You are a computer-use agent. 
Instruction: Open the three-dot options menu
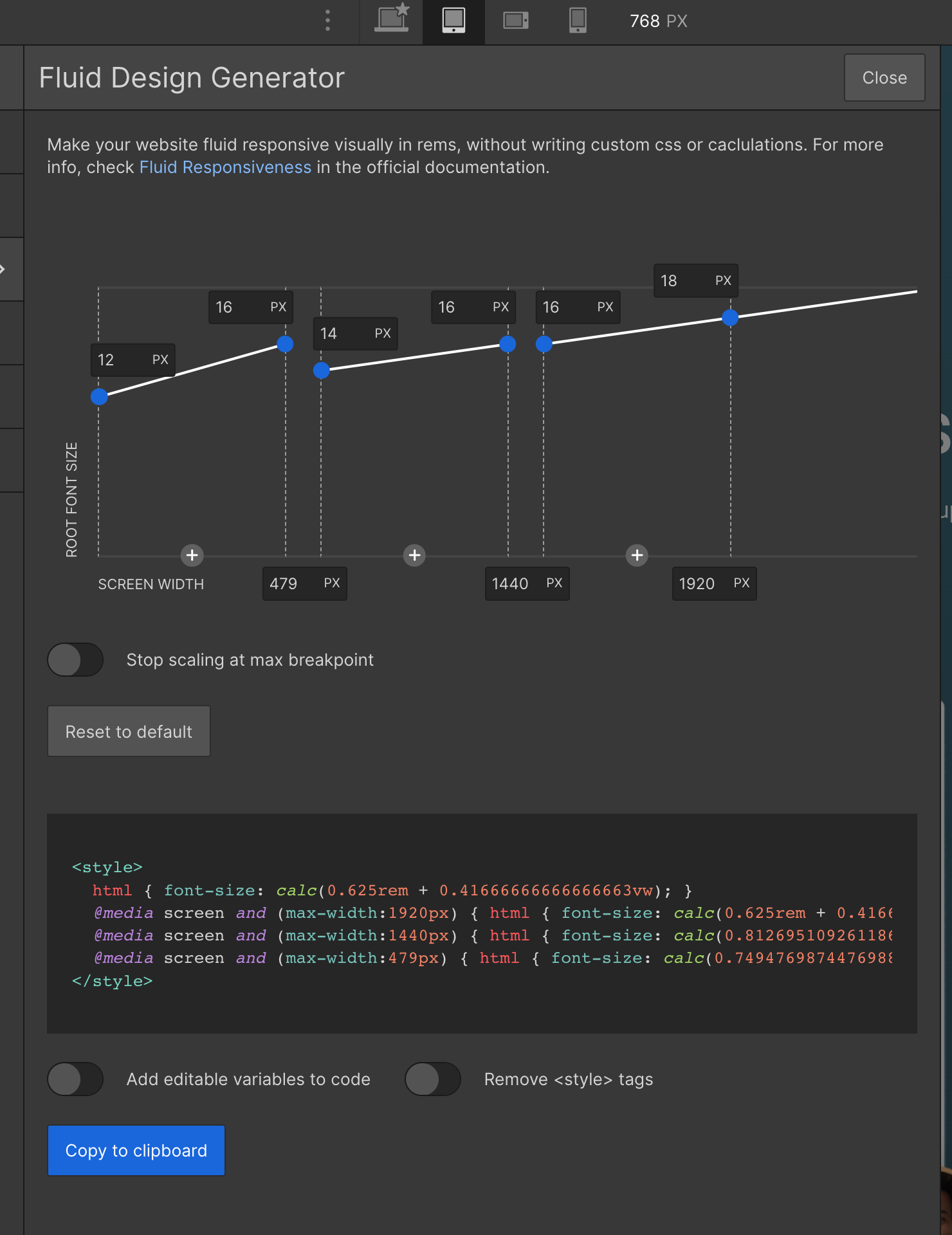click(x=328, y=21)
